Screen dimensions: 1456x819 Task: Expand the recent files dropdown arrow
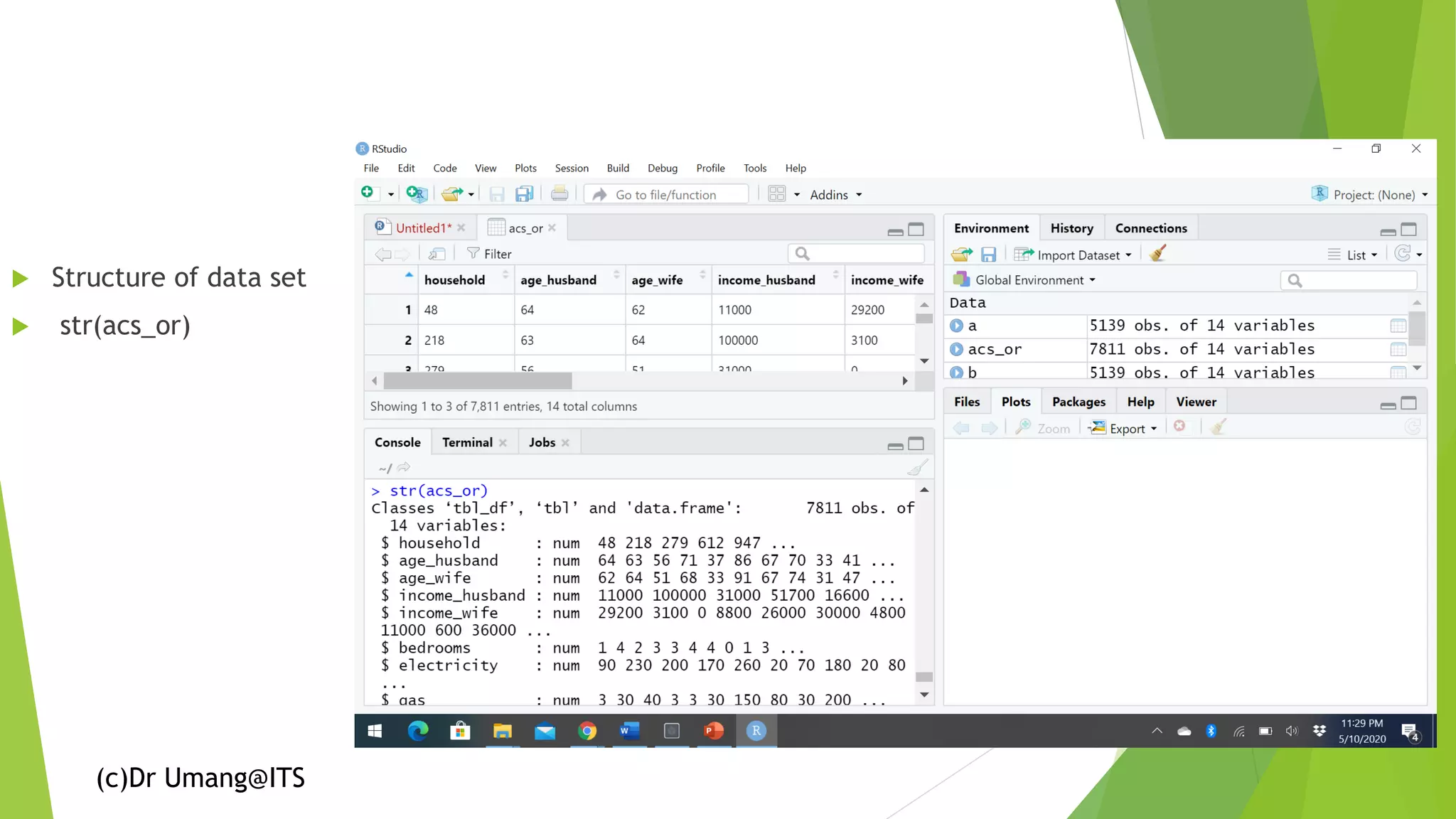tap(471, 195)
